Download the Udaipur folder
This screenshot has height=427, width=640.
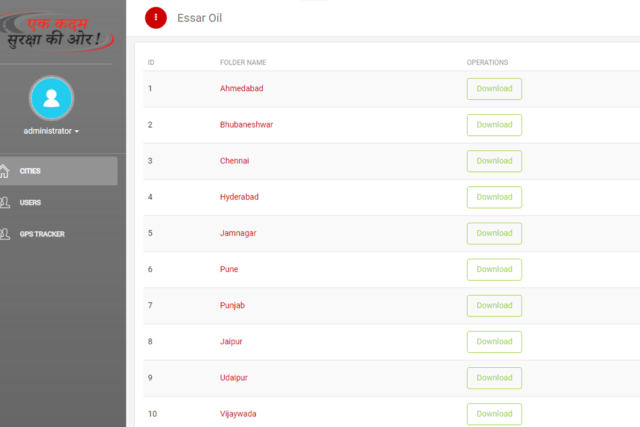point(494,378)
